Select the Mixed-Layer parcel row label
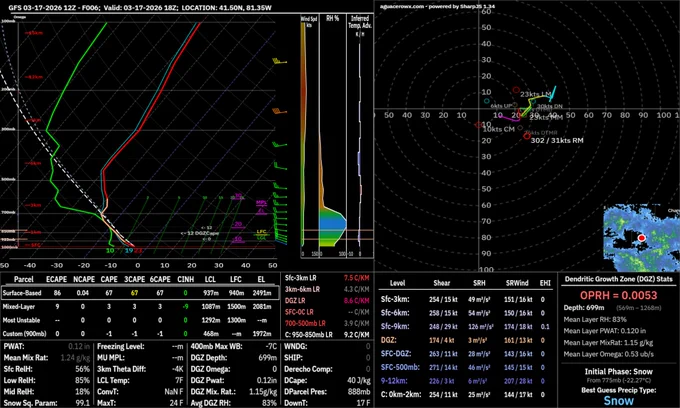The height and width of the screenshot is (408, 680). pos(21,307)
